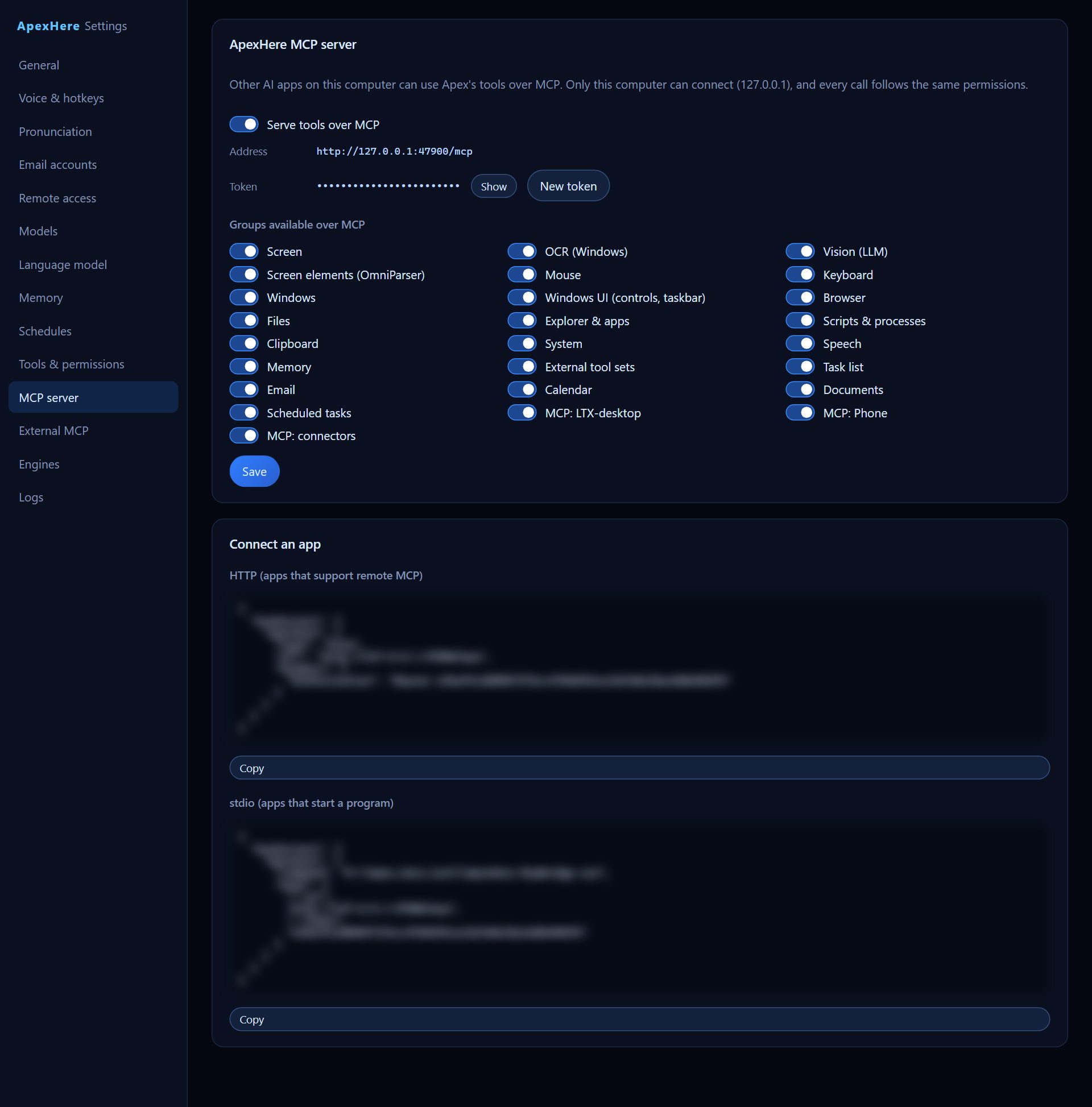
Task: Click the masked token field
Action: (388, 186)
